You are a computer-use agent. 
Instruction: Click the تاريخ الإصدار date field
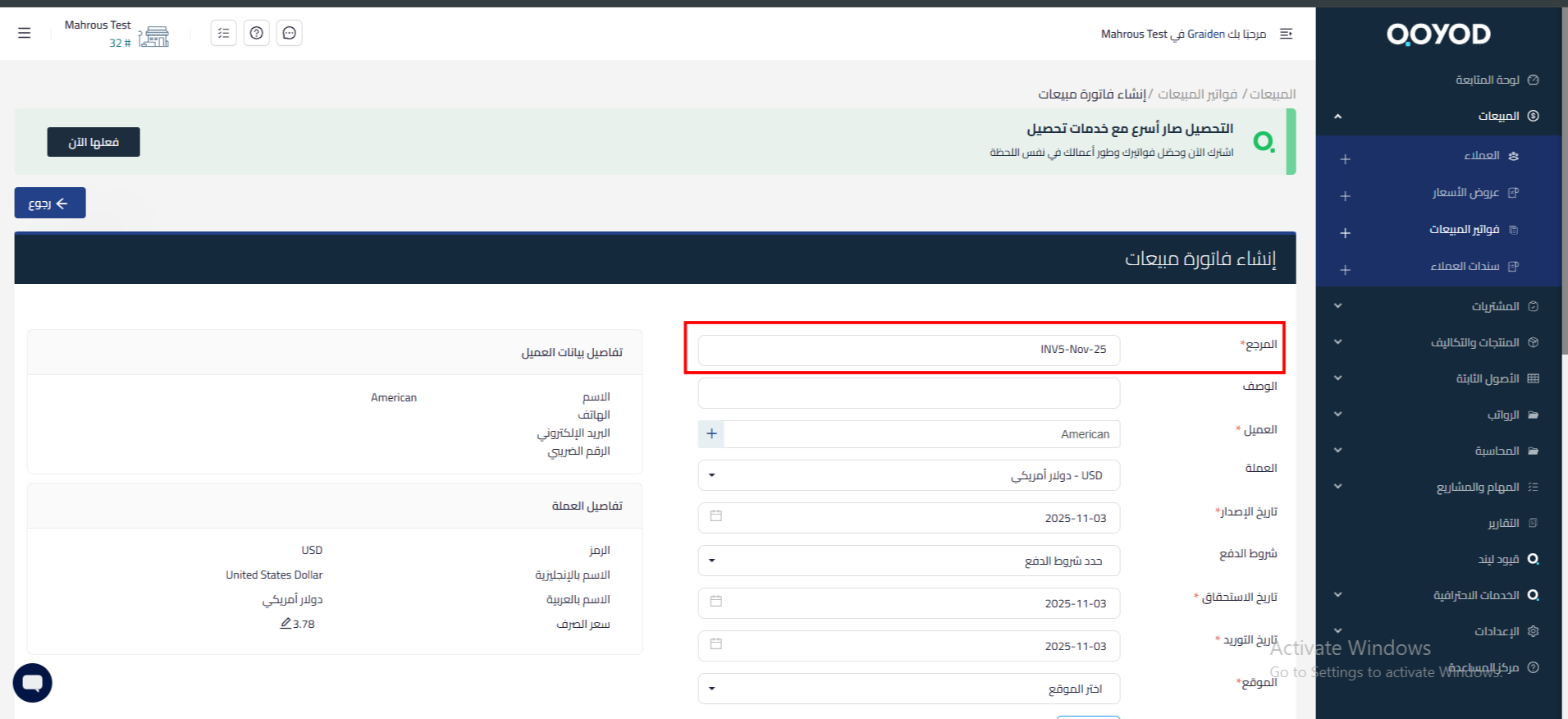pyautogui.click(x=909, y=518)
